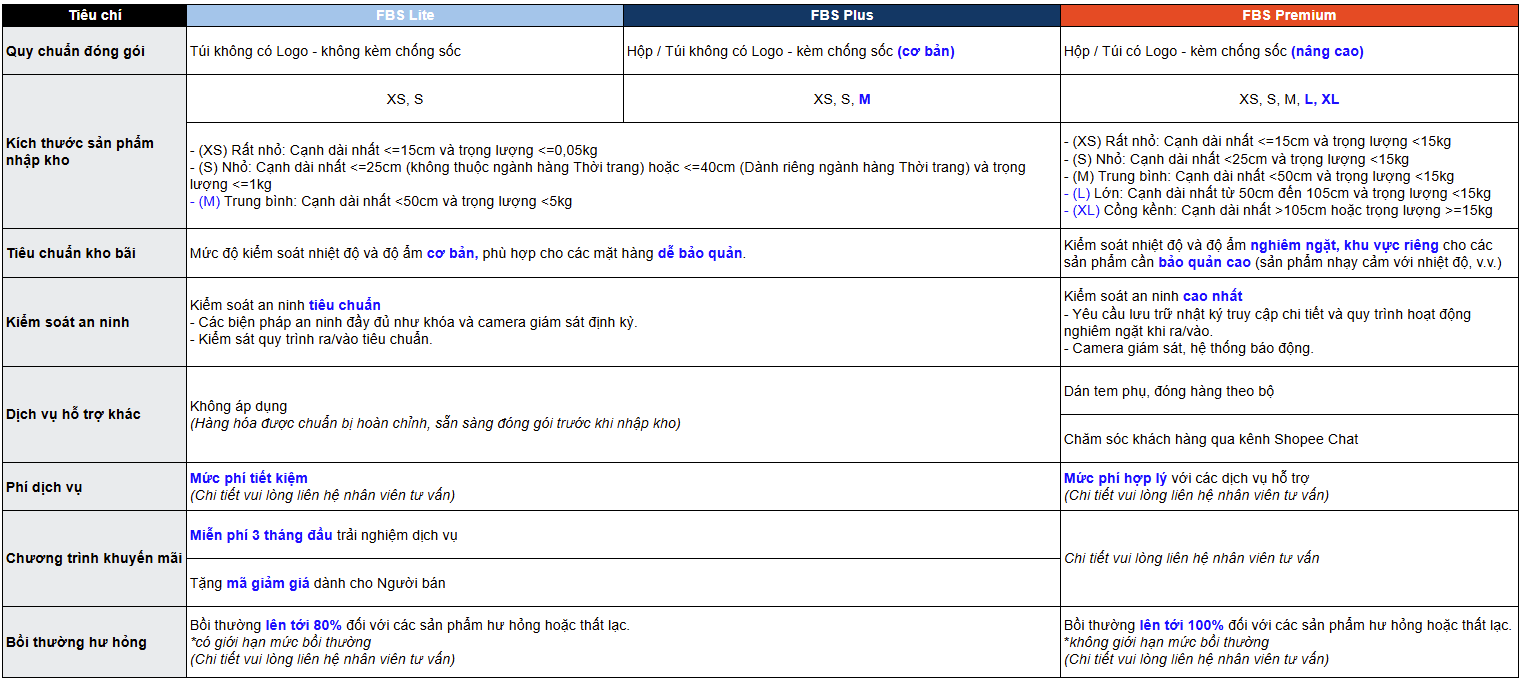Select "Túi không có Logo - không kèm chống sốc"
Viewport: 1522px width, 682px height.
325,51
